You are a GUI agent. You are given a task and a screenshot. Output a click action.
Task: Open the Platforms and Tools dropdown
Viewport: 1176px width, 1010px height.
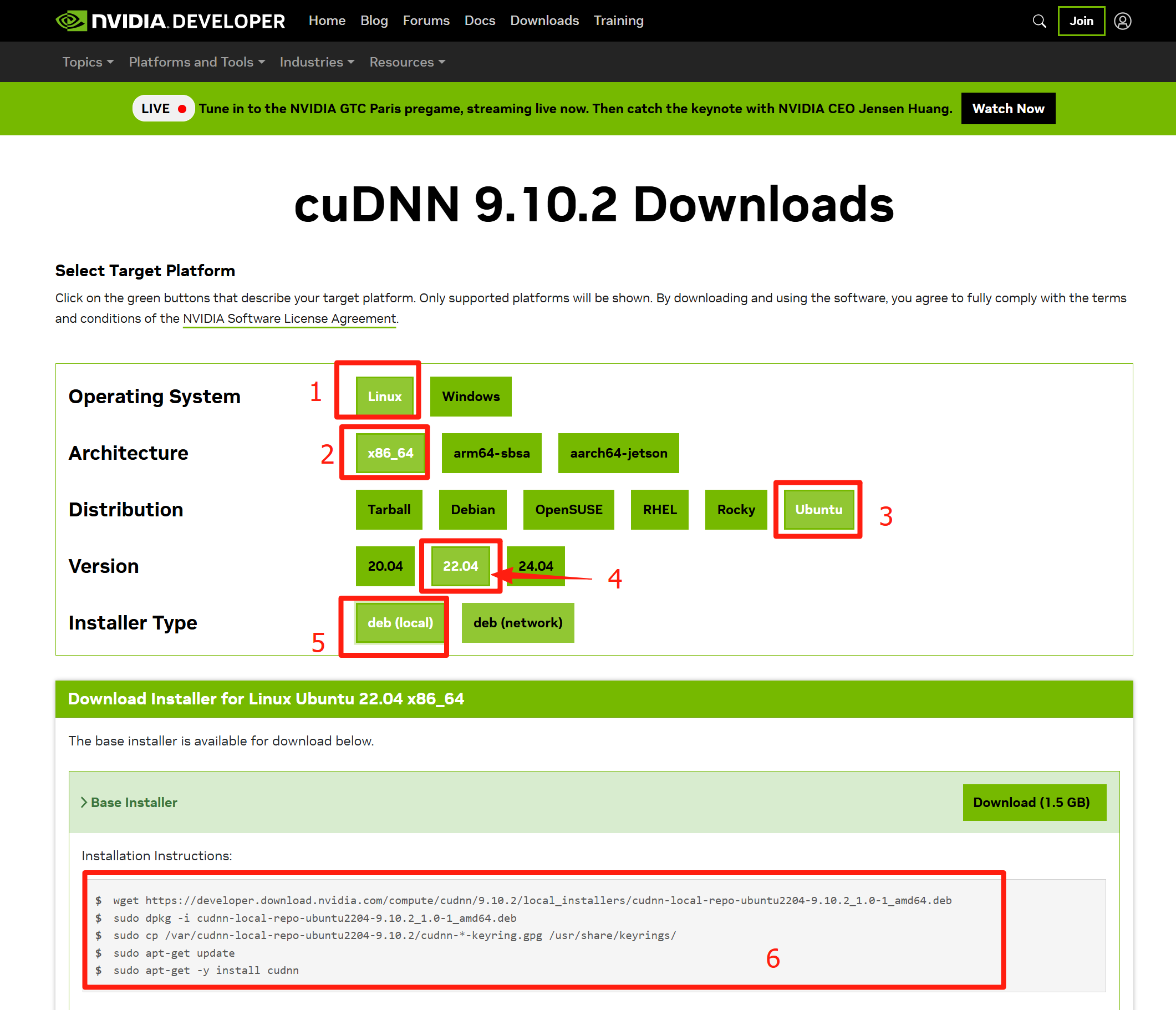(x=196, y=62)
